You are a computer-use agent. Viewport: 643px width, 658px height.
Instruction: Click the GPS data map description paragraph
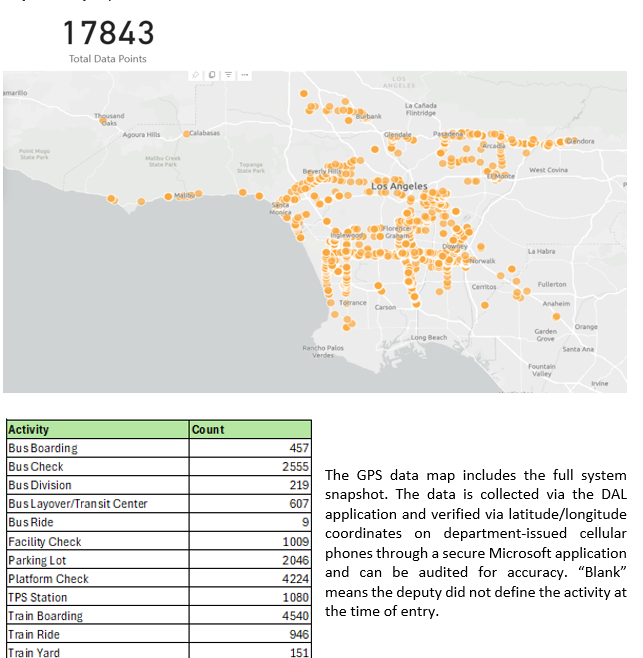(x=476, y=541)
